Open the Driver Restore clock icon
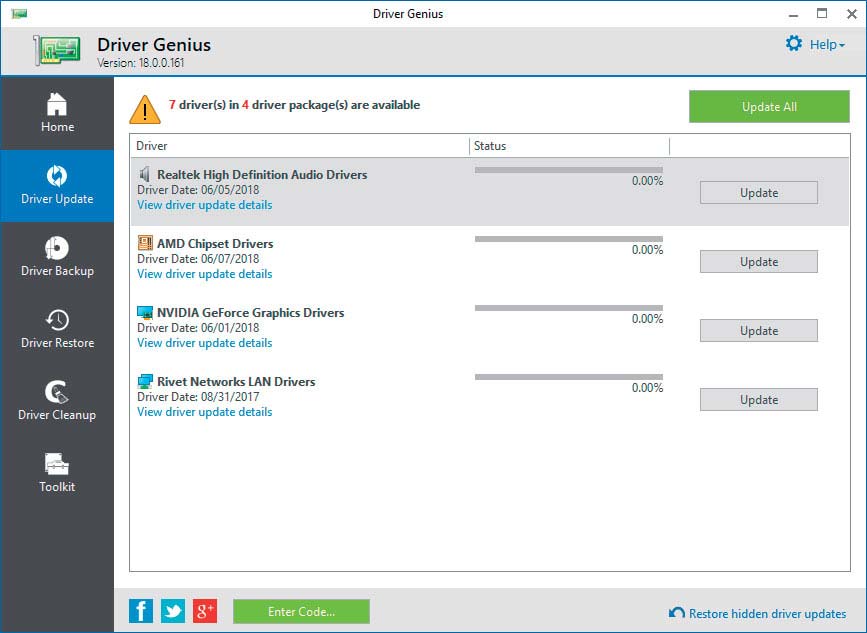Screen dimensions: 867x633 tap(57, 320)
